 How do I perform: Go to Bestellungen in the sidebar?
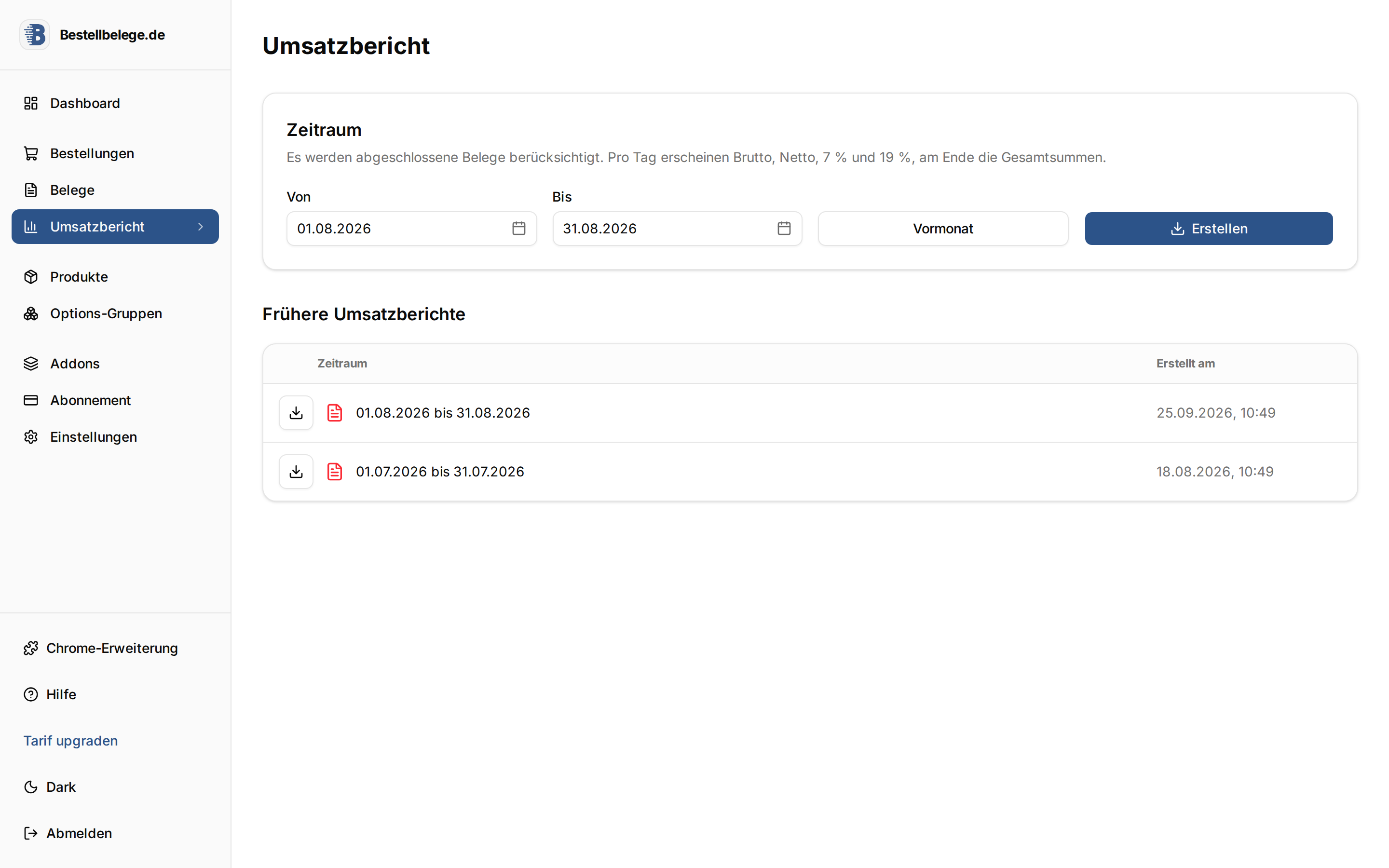[x=115, y=153]
